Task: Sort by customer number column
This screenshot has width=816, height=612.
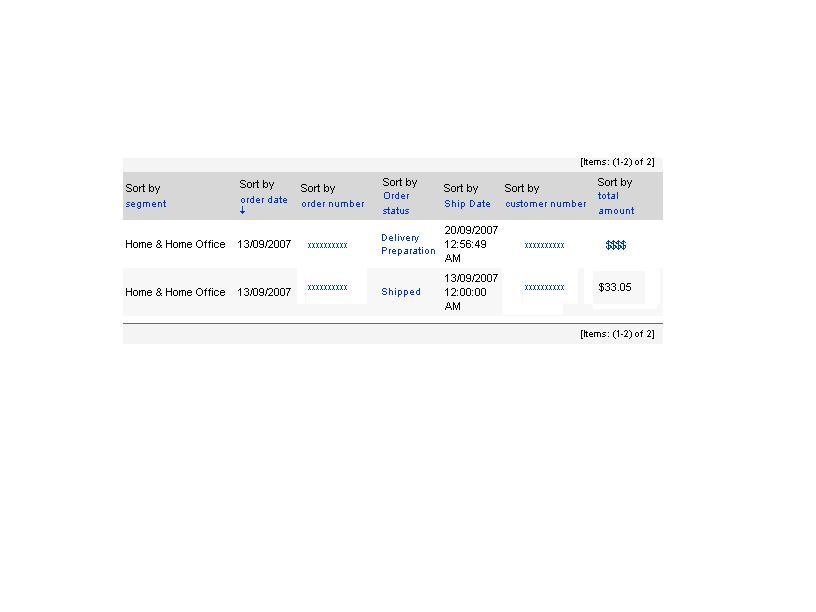Action: pyautogui.click(x=546, y=204)
